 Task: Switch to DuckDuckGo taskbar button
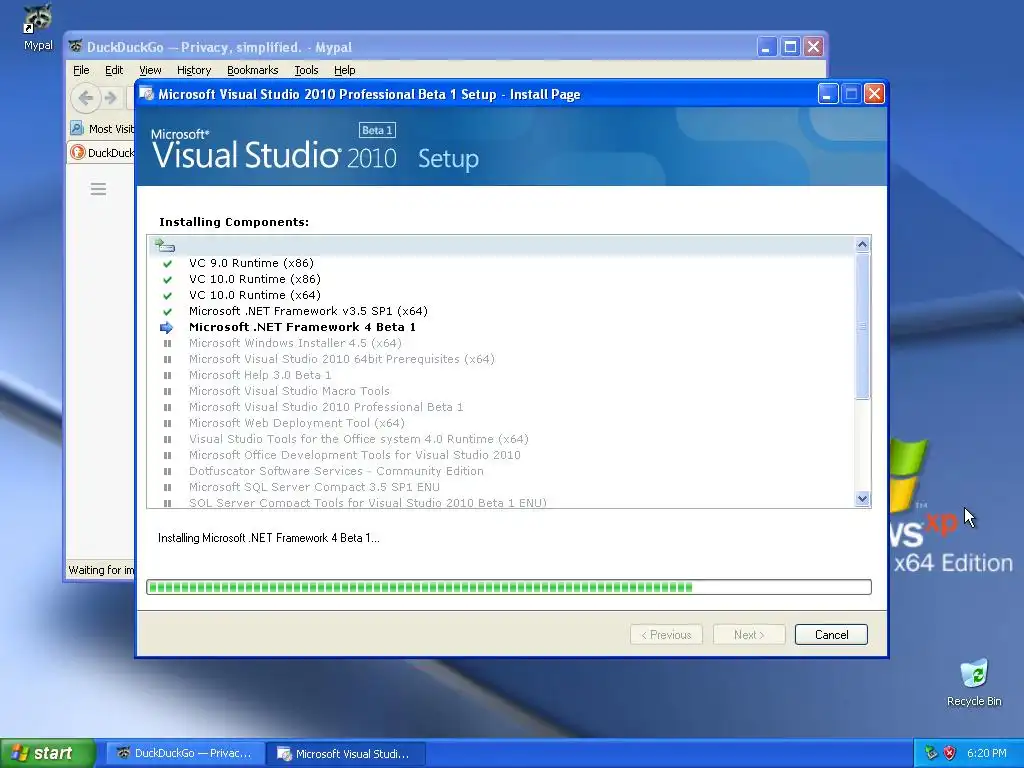tap(185, 753)
